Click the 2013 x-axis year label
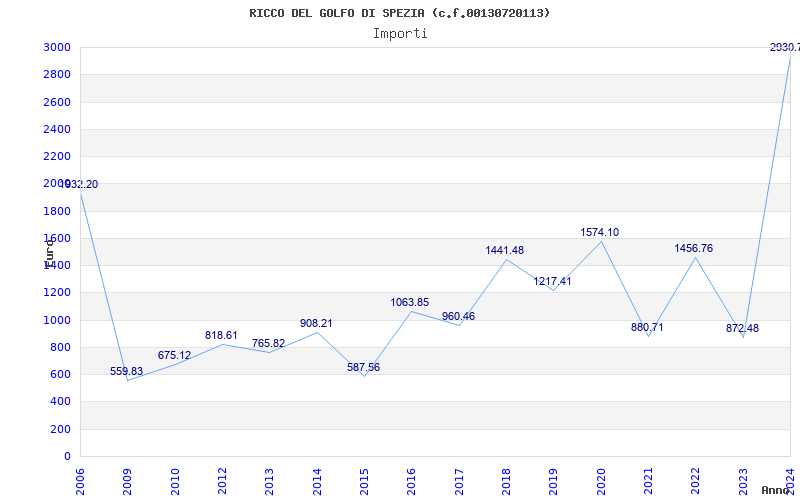This screenshot has height=500, width=800. tap(269, 482)
